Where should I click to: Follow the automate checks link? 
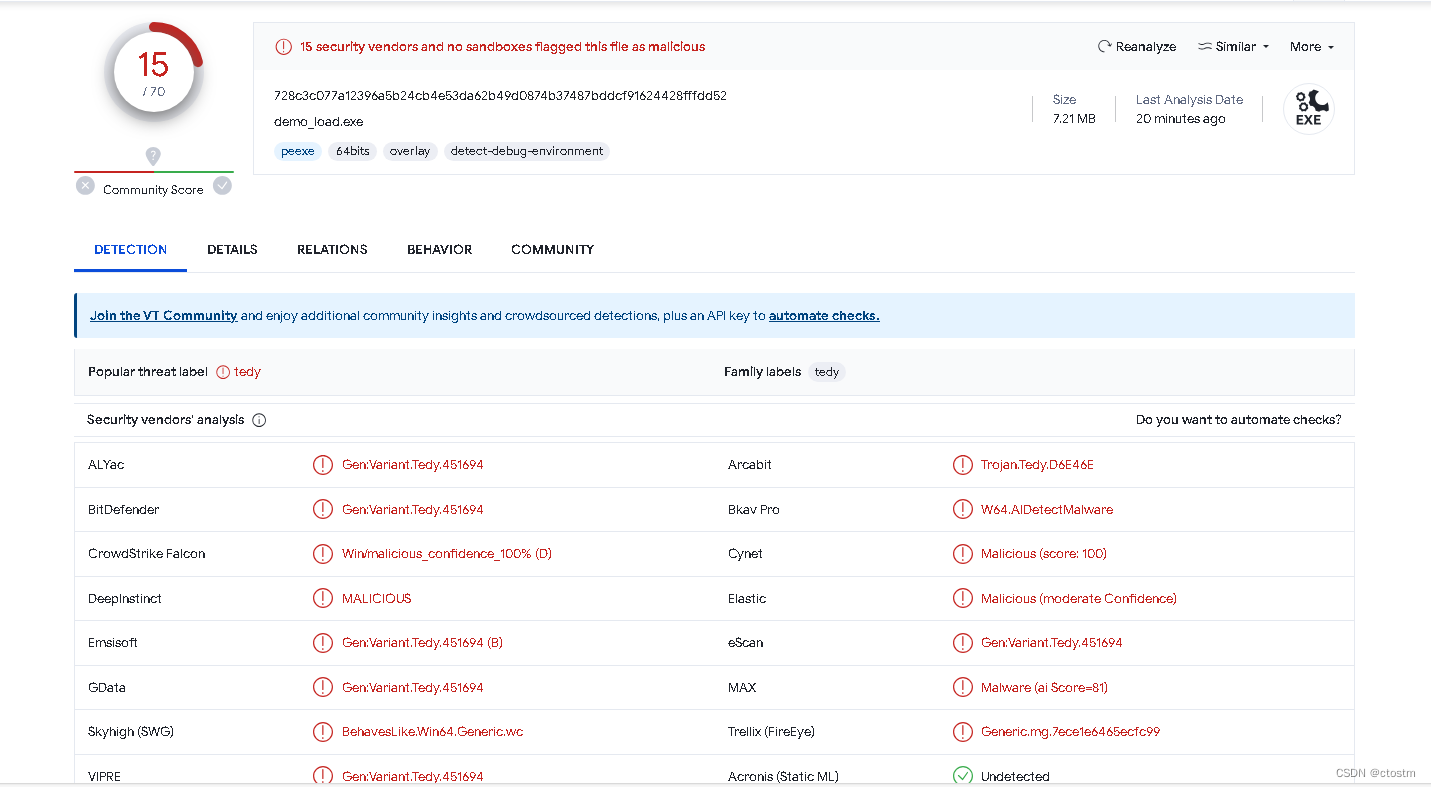pyautogui.click(x=824, y=316)
